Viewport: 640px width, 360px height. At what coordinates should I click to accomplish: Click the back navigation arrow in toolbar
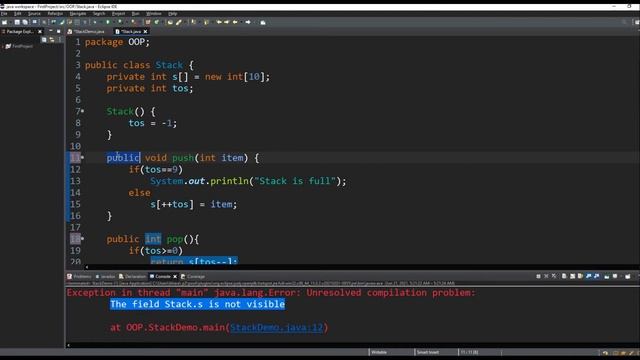click(x=235, y=22)
